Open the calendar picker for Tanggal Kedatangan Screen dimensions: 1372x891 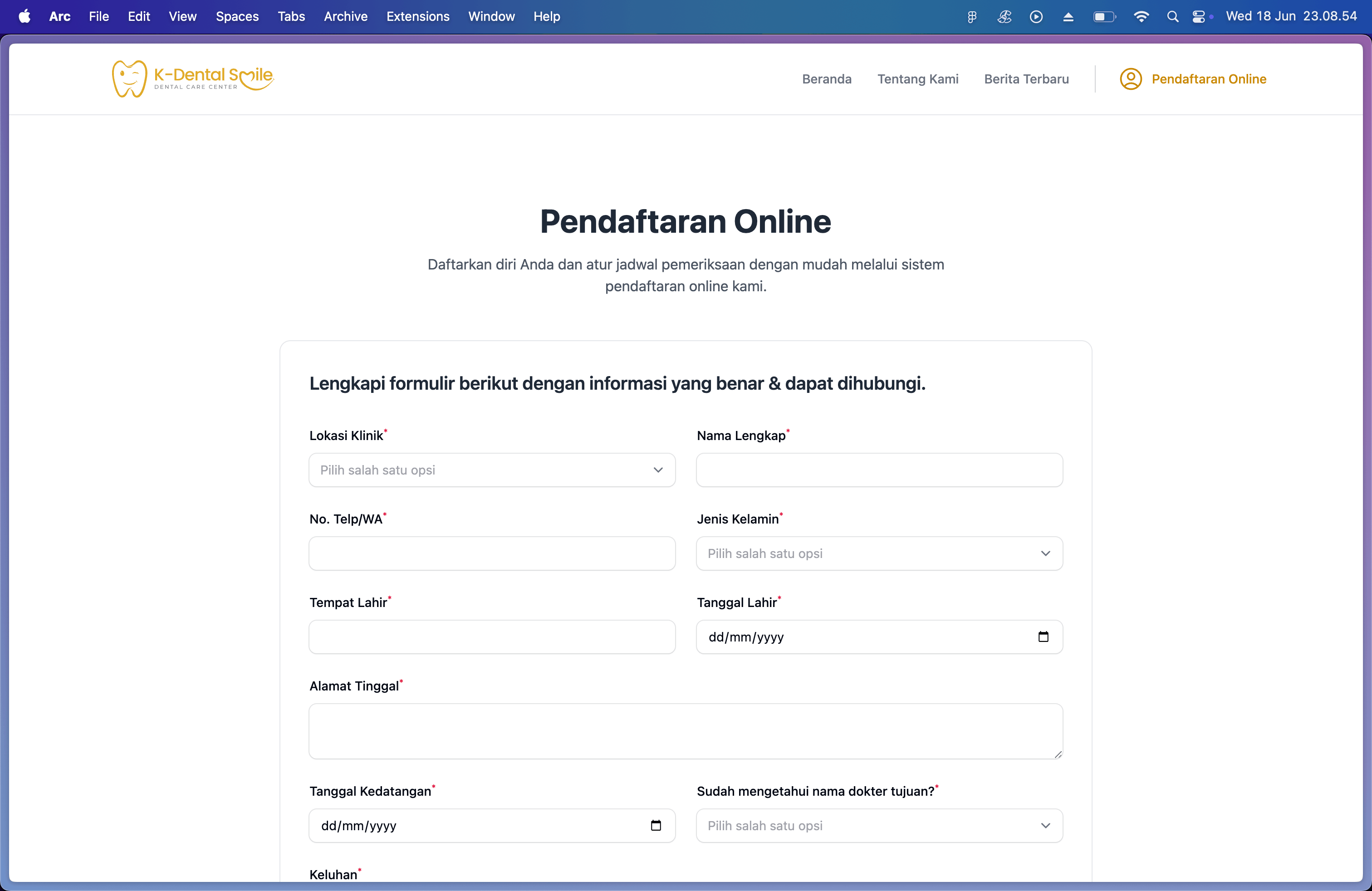(x=656, y=825)
